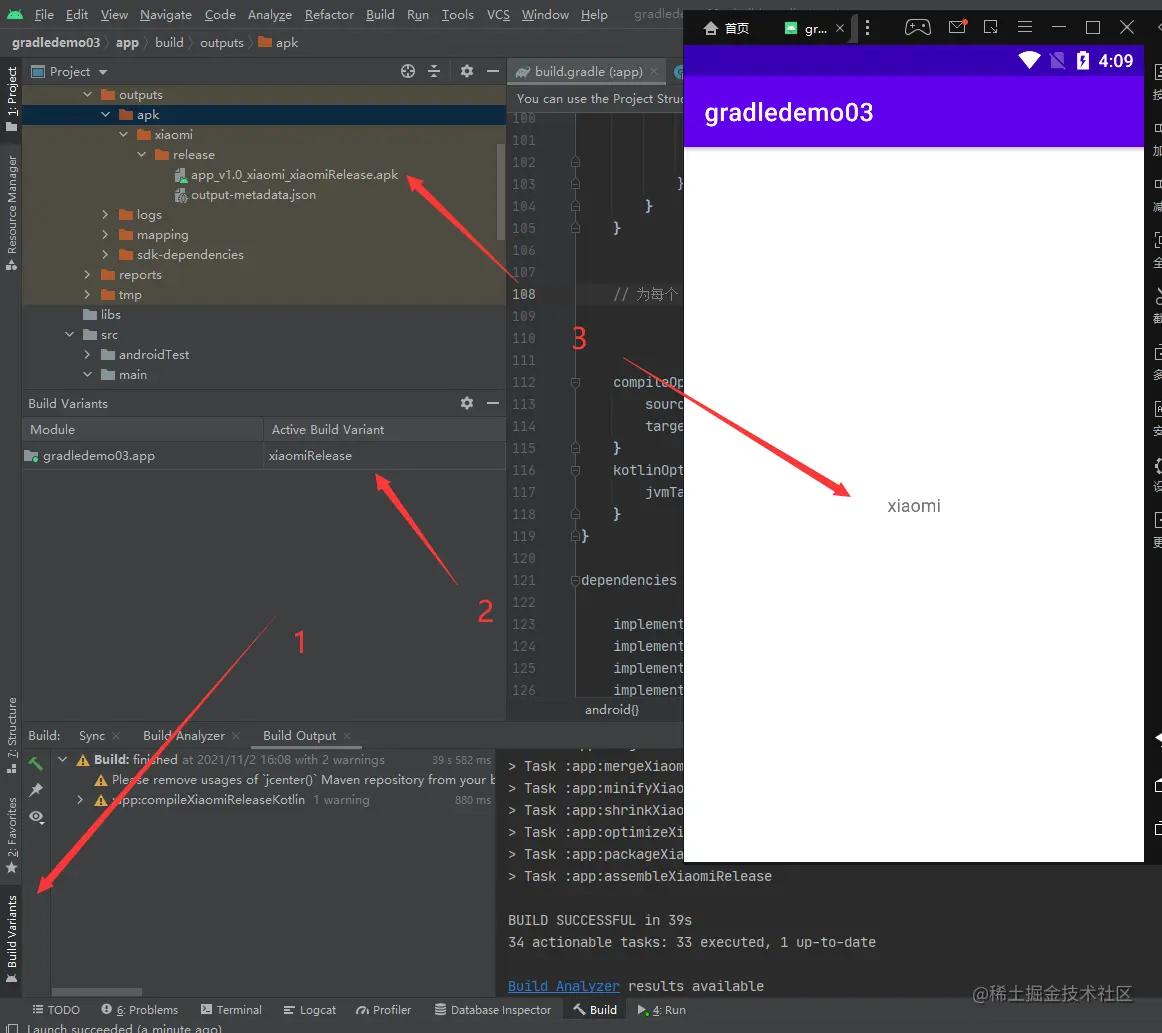Image resolution: width=1162 pixels, height=1033 pixels.
Task: Open Build Variants panel settings gear
Action: pos(467,403)
